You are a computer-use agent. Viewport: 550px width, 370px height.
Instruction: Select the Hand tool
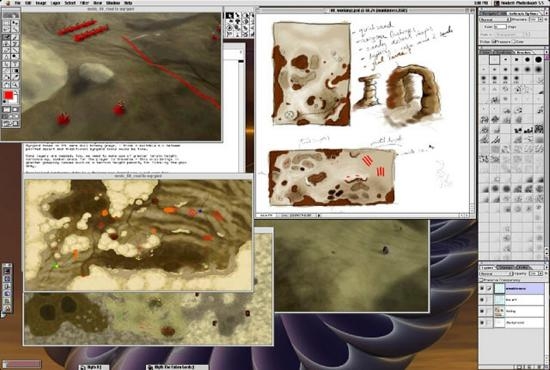click(x=6, y=83)
